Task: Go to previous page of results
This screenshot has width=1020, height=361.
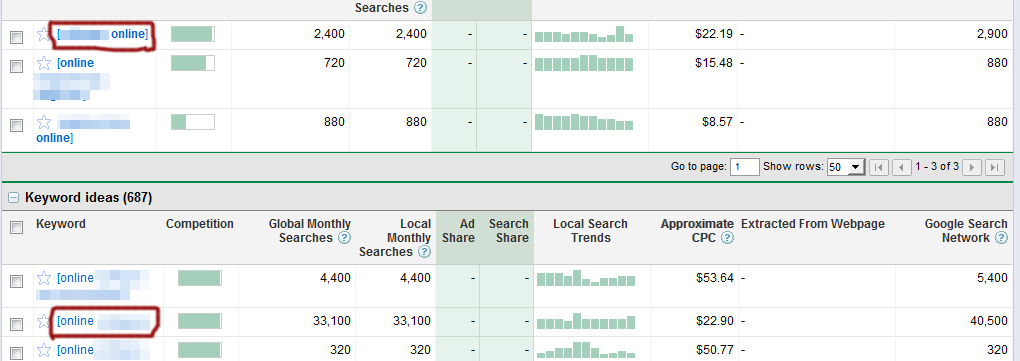Action: pos(901,167)
